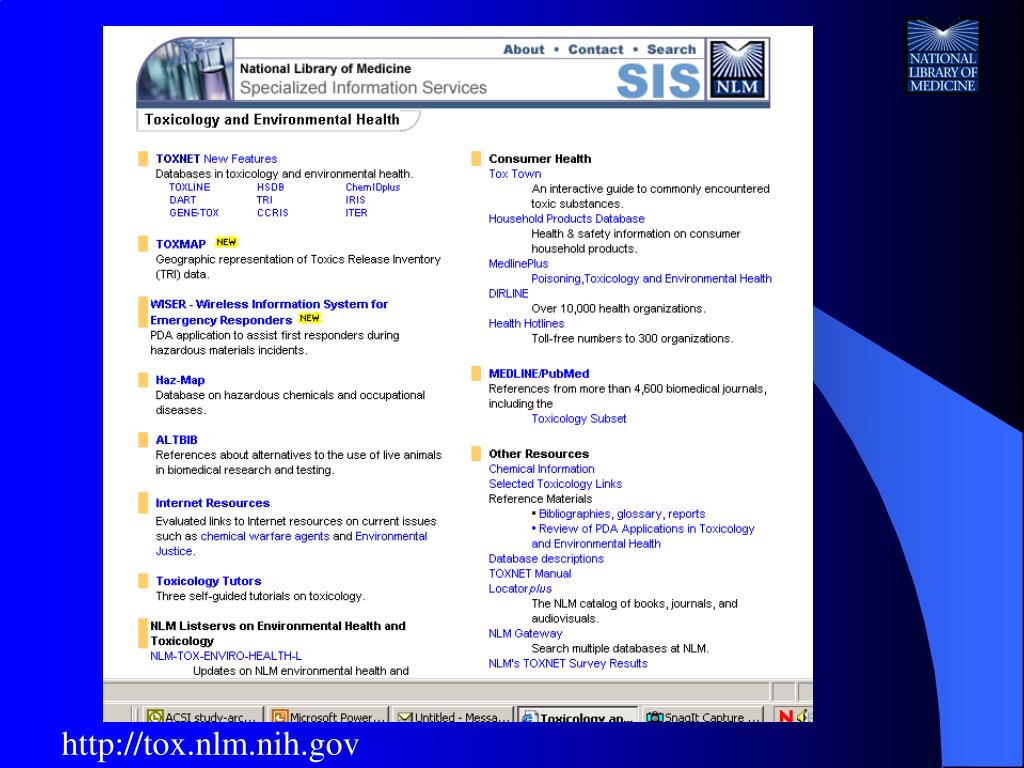Open the About page in header
Screen dimensions: 1024x768
coord(523,50)
